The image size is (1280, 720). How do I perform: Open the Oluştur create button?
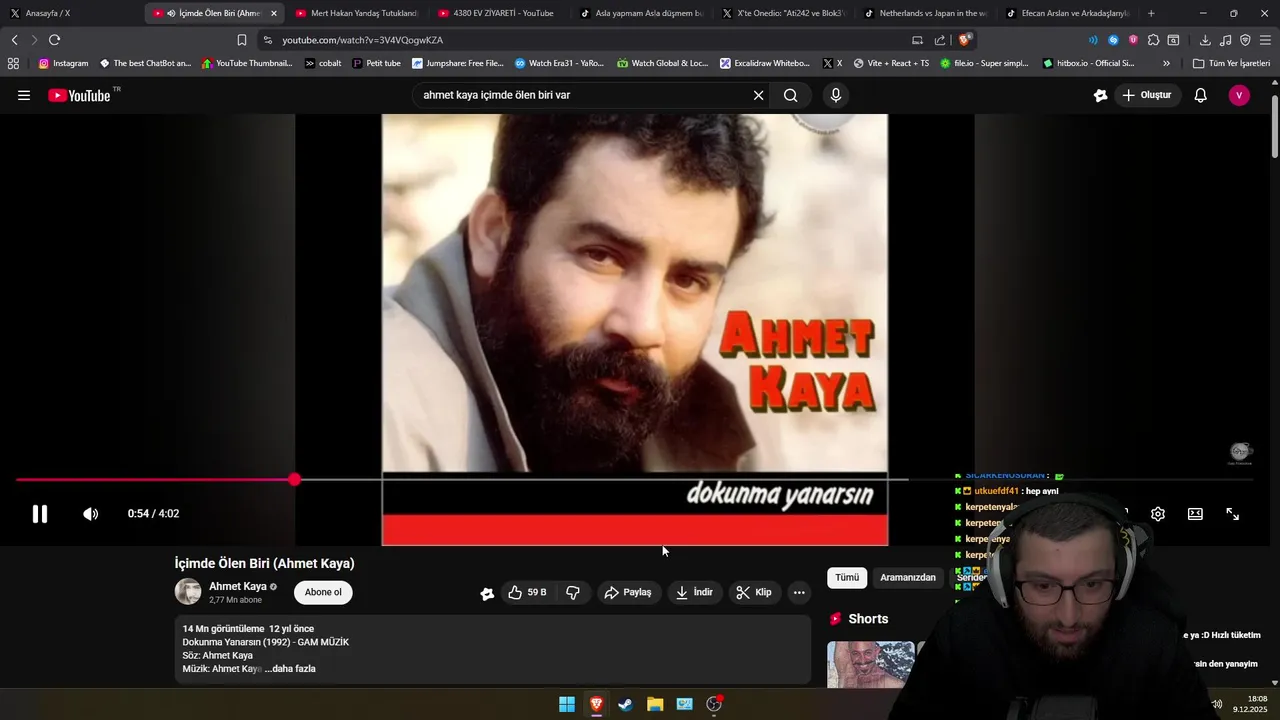pos(1146,96)
